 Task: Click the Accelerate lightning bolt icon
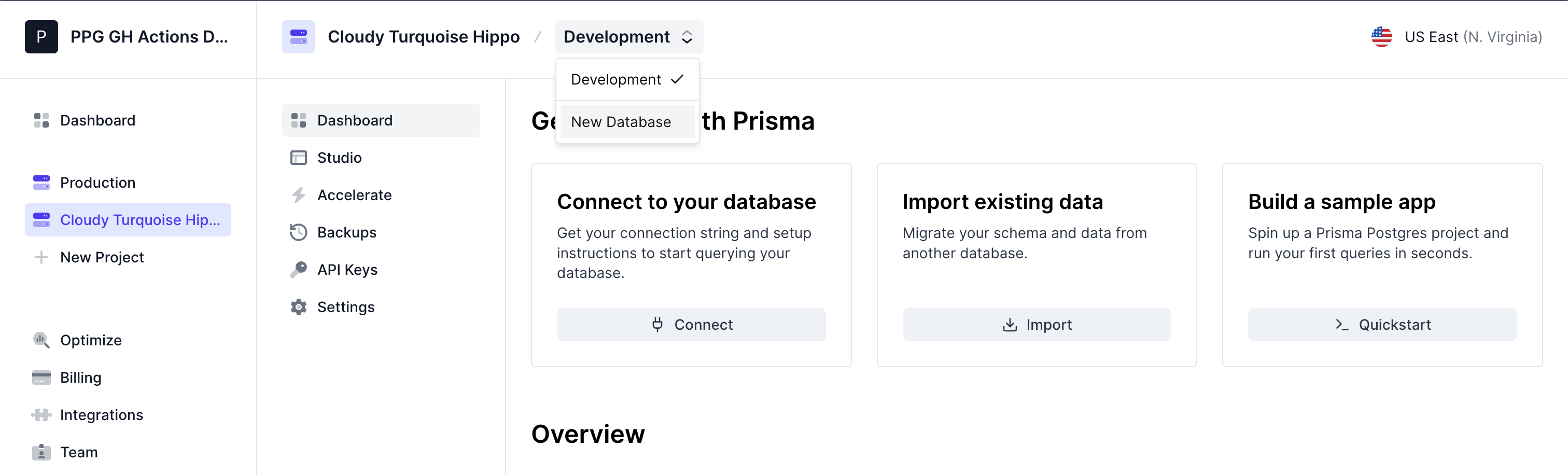tap(298, 195)
